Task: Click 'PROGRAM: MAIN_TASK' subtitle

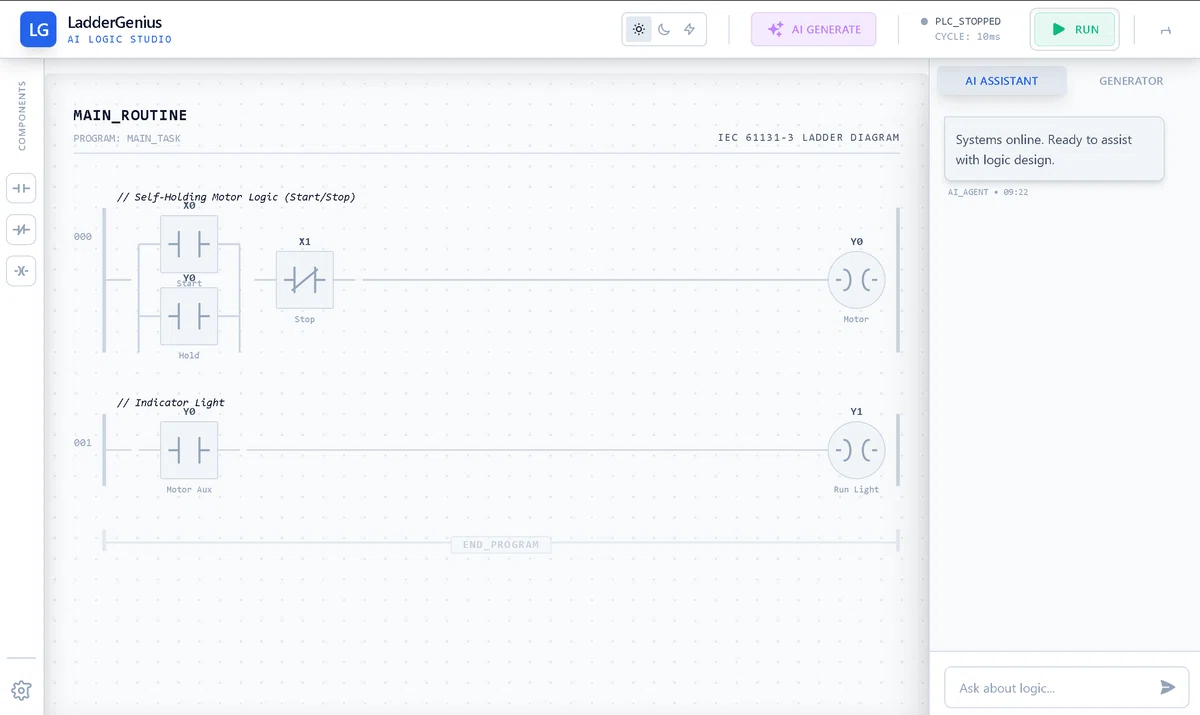Action: (x=127, y=139)
